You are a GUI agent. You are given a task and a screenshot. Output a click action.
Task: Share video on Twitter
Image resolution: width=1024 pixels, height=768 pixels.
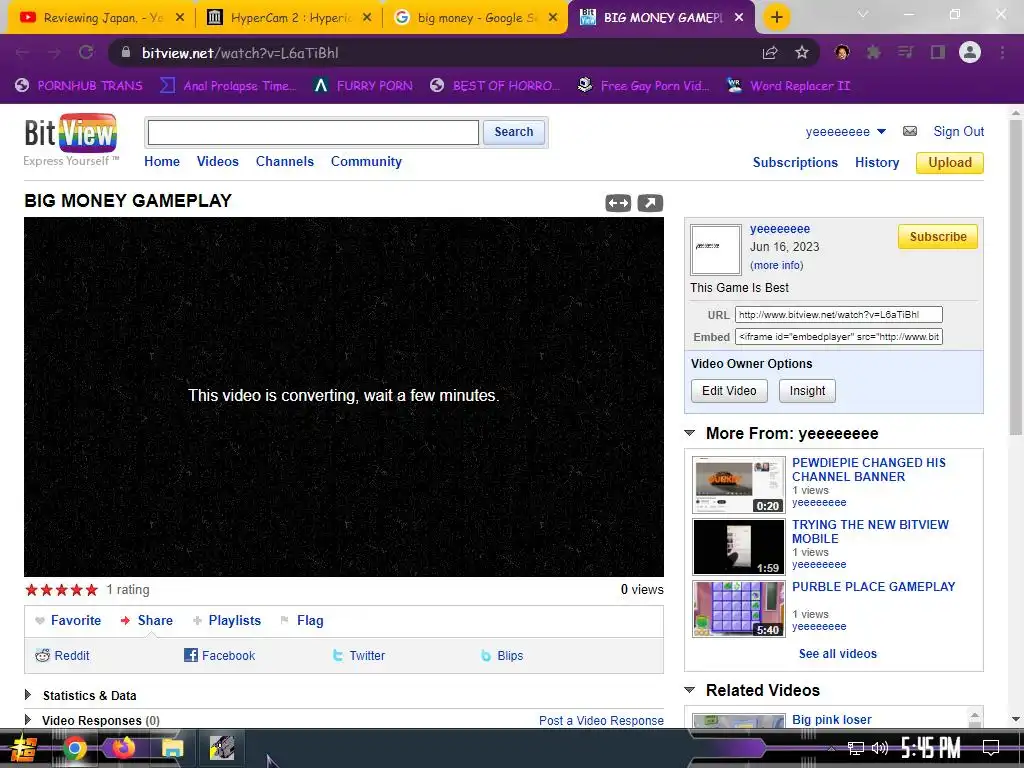[359, 656]
